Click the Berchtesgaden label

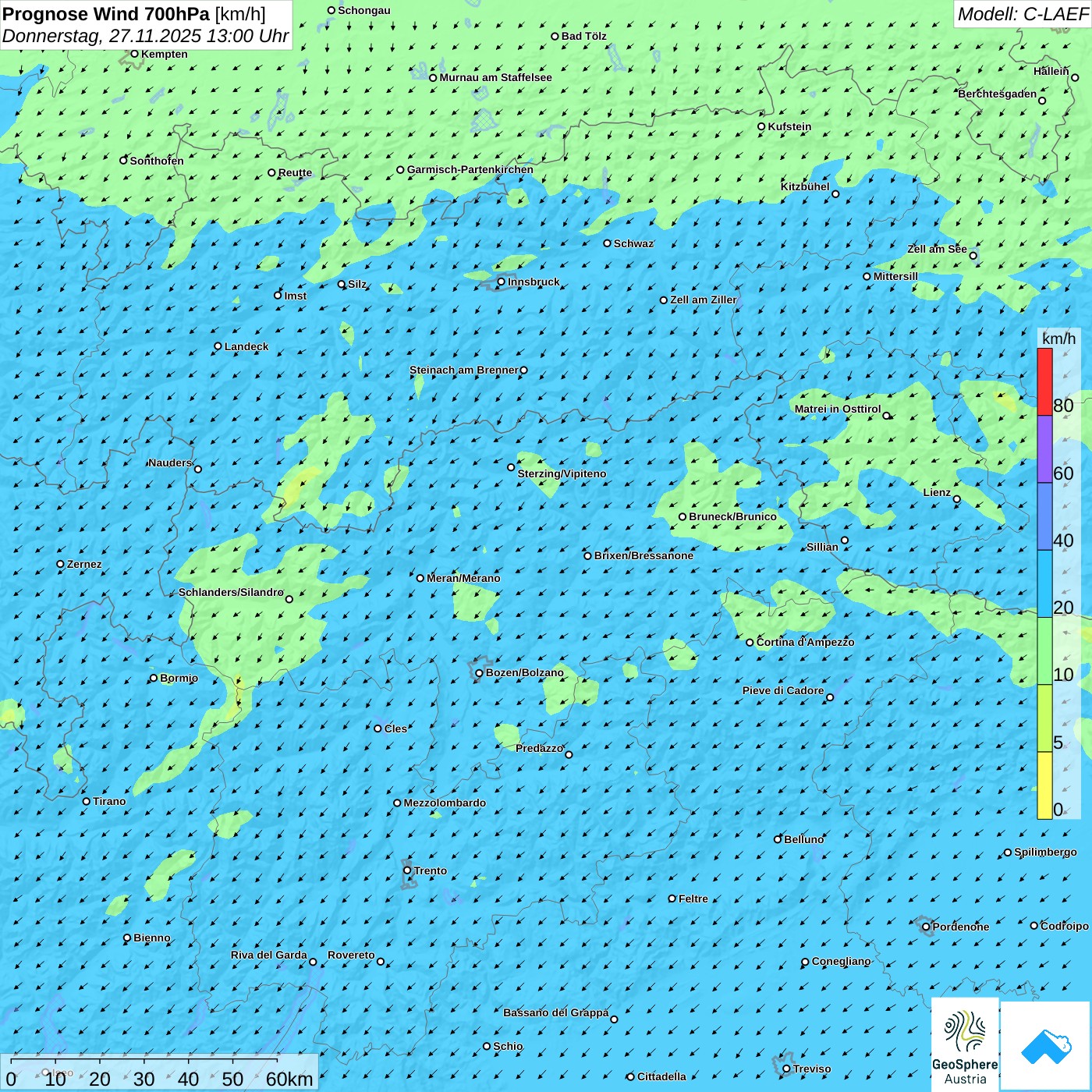(998, 94)
